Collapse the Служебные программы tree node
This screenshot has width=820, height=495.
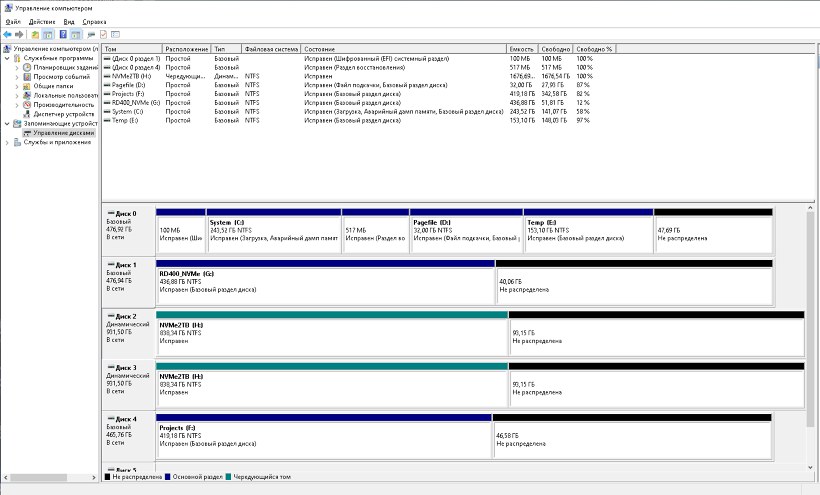(8, 58)
